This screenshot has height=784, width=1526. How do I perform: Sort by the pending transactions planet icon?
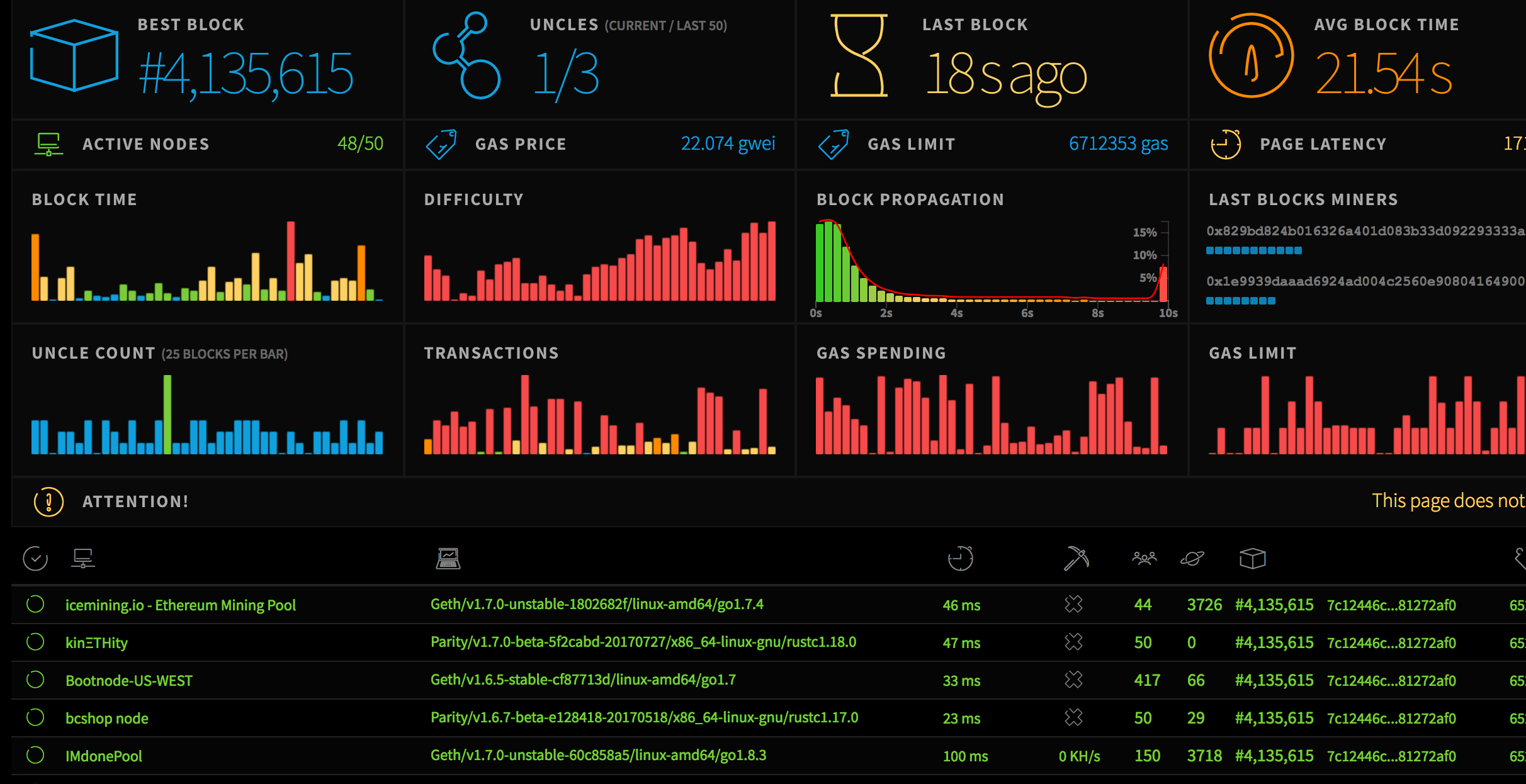pos(1192,558)
